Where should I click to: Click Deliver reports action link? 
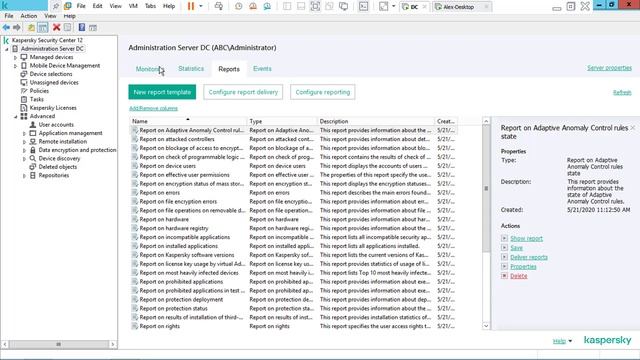(x=529, y=257)
